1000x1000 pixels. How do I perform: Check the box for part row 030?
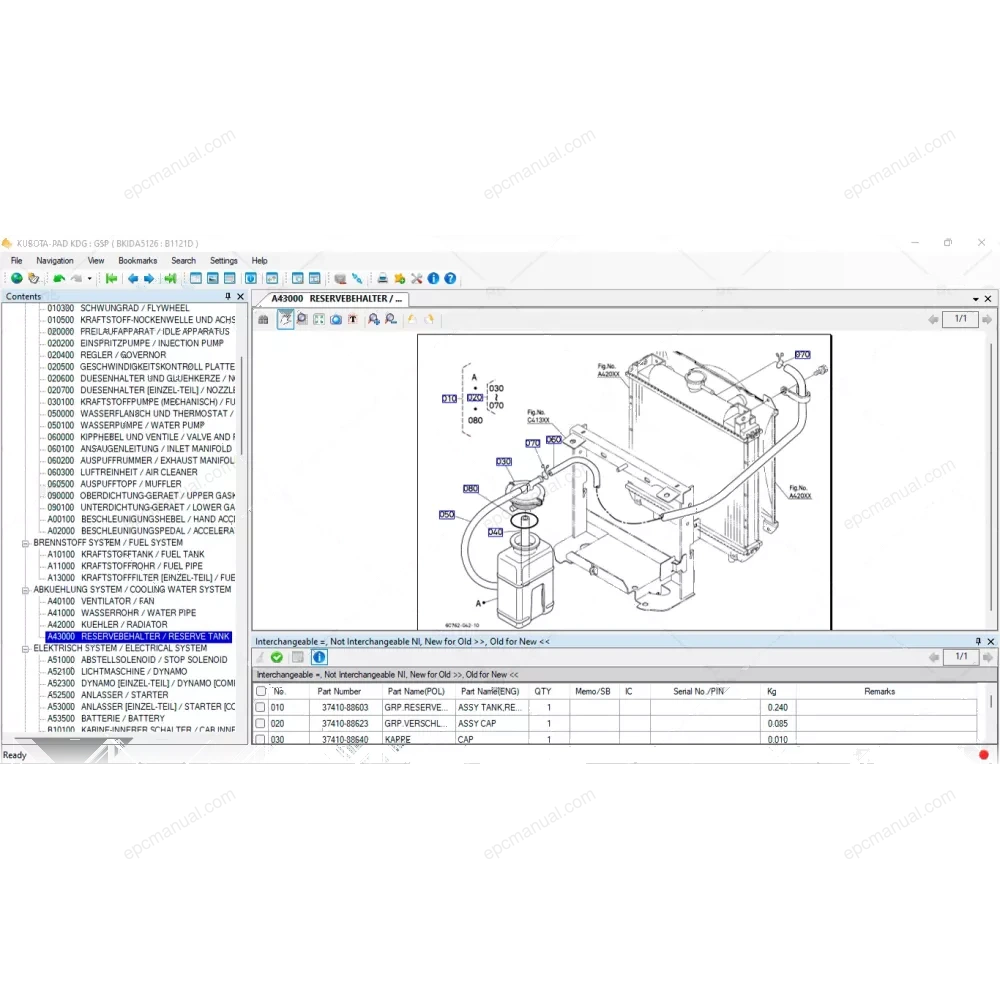(260, 740)
